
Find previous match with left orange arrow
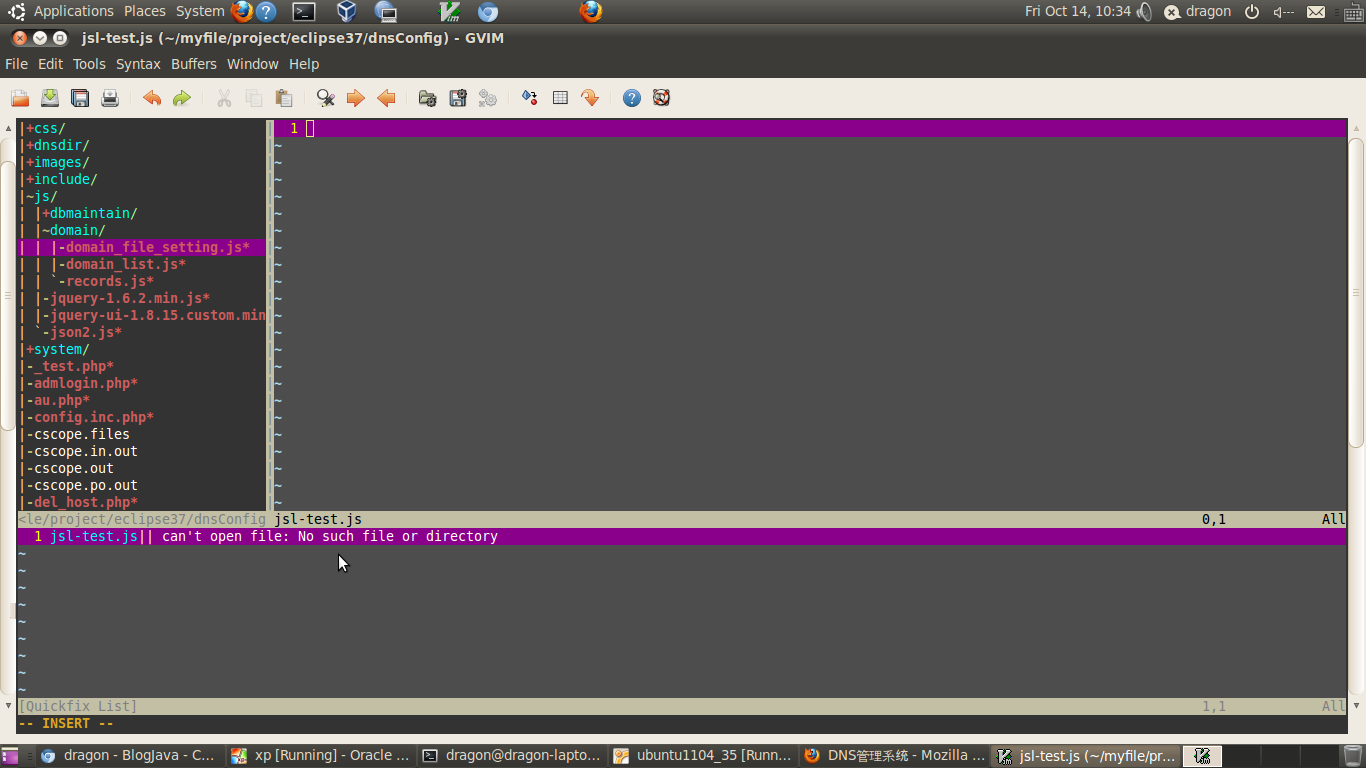pos(386,98)
